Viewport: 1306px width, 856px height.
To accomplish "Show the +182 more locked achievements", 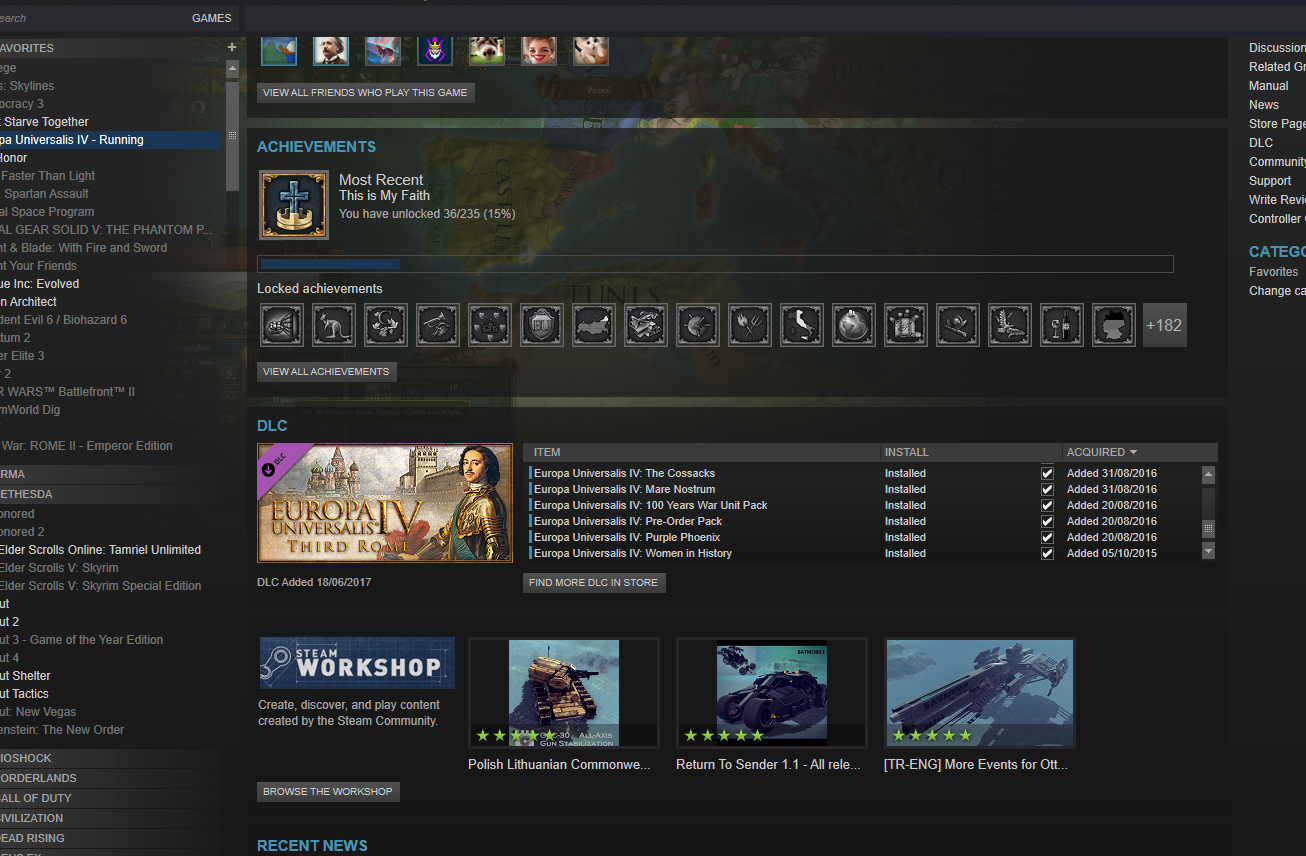I will 1165,325.
